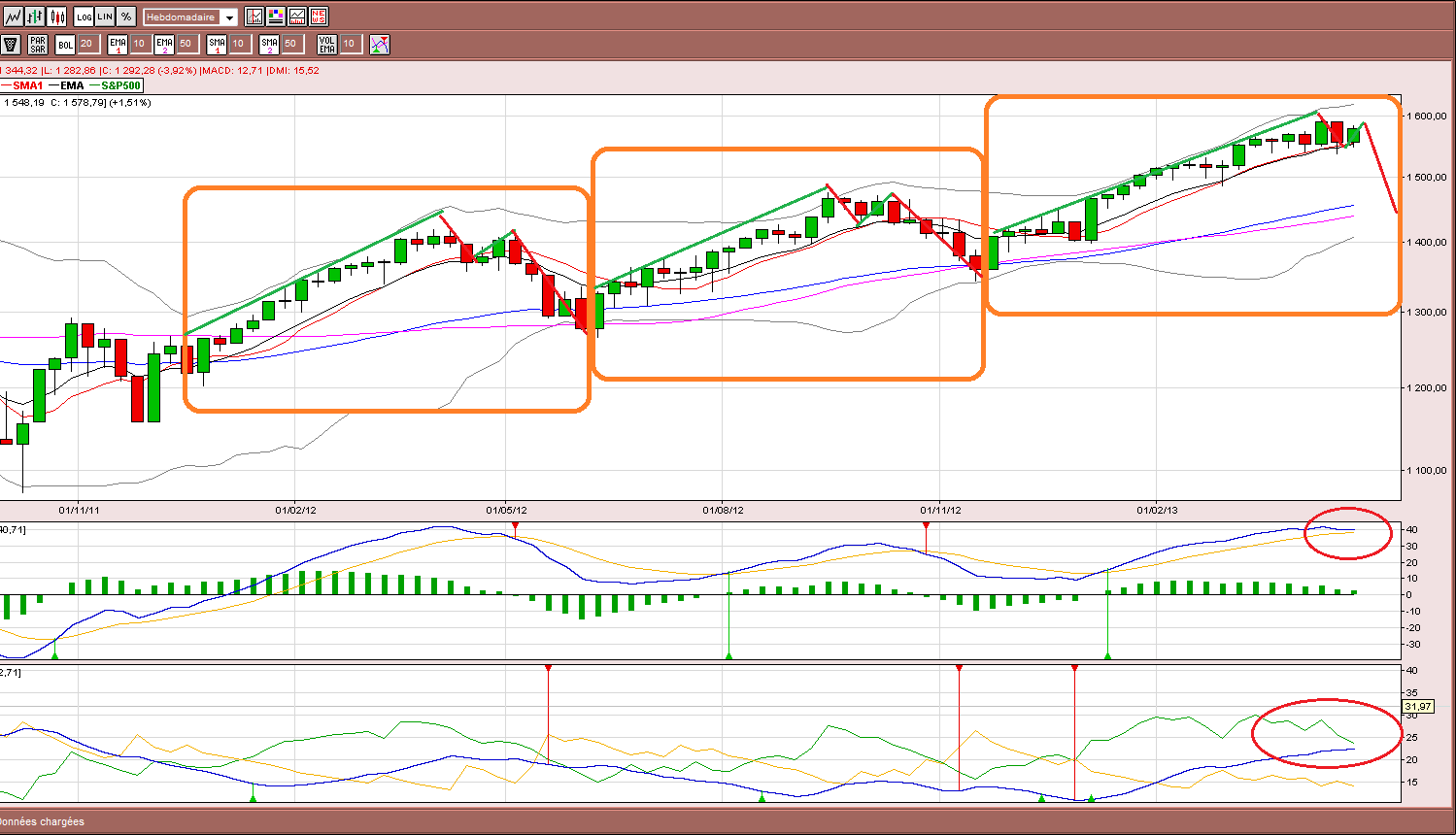
Task: Switch to line chart display
Action: pos(14,17)
